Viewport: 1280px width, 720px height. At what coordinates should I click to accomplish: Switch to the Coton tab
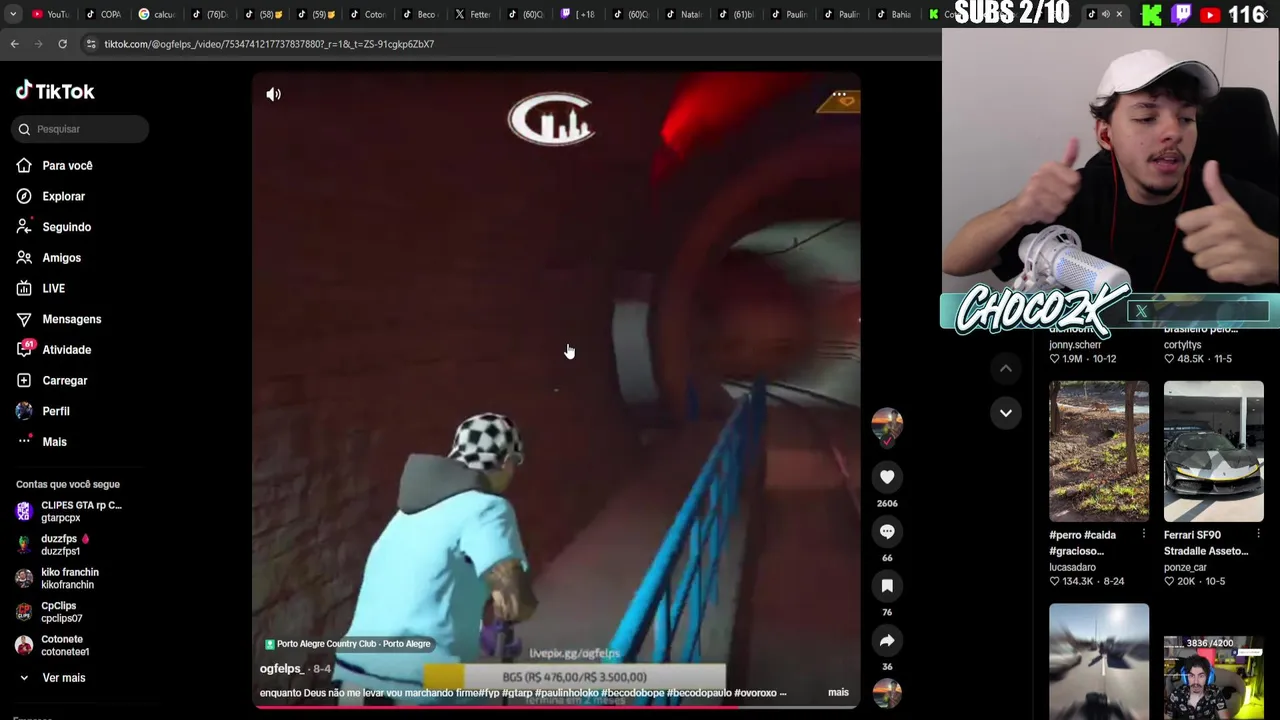point(368,14)
